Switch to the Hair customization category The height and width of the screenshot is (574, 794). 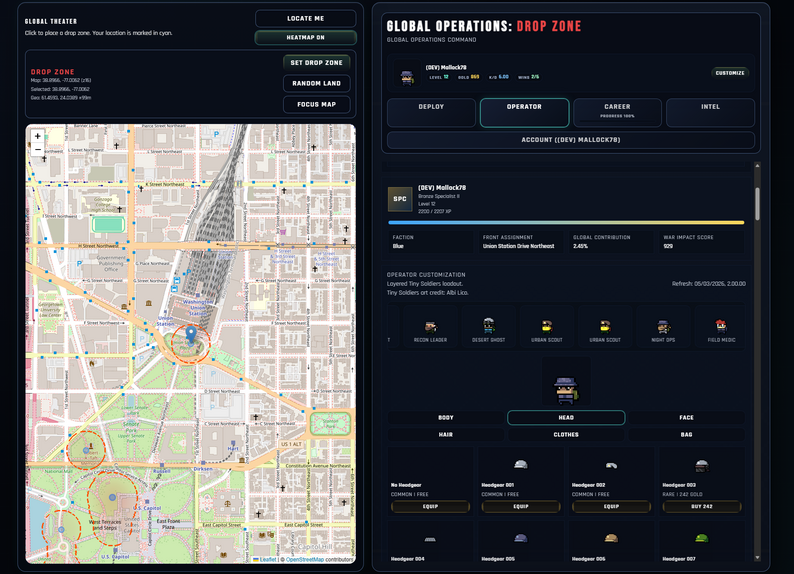[x=446, y=434]
